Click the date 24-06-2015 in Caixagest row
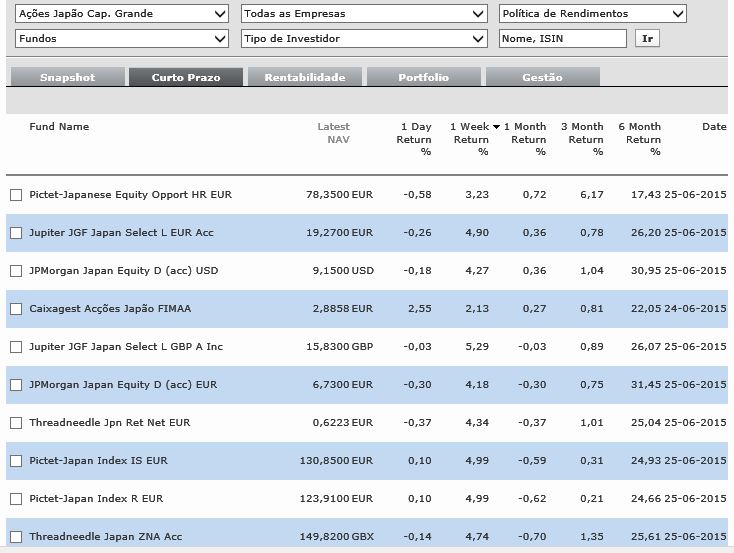Viewport: 734px width, 553px height. [695, 309]
